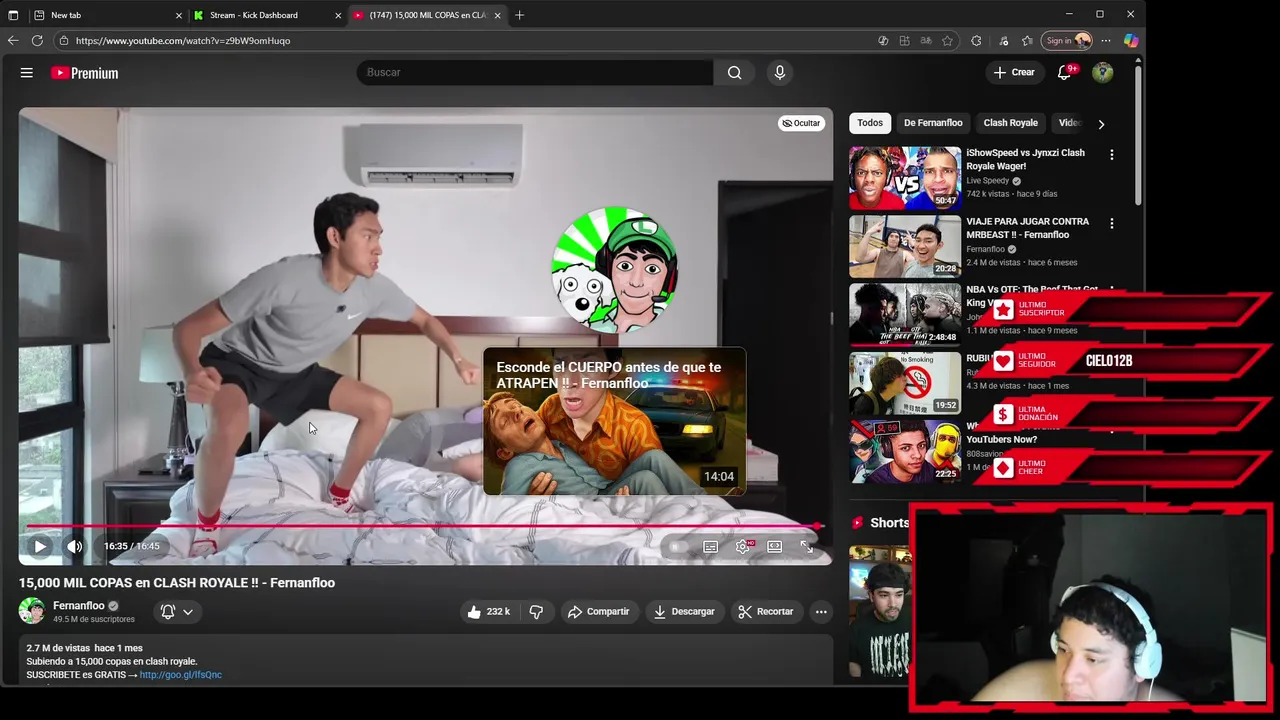The height and width of the screenshot is (720, 1280).
Task: Open player settings gear icon
Action: 743,546
